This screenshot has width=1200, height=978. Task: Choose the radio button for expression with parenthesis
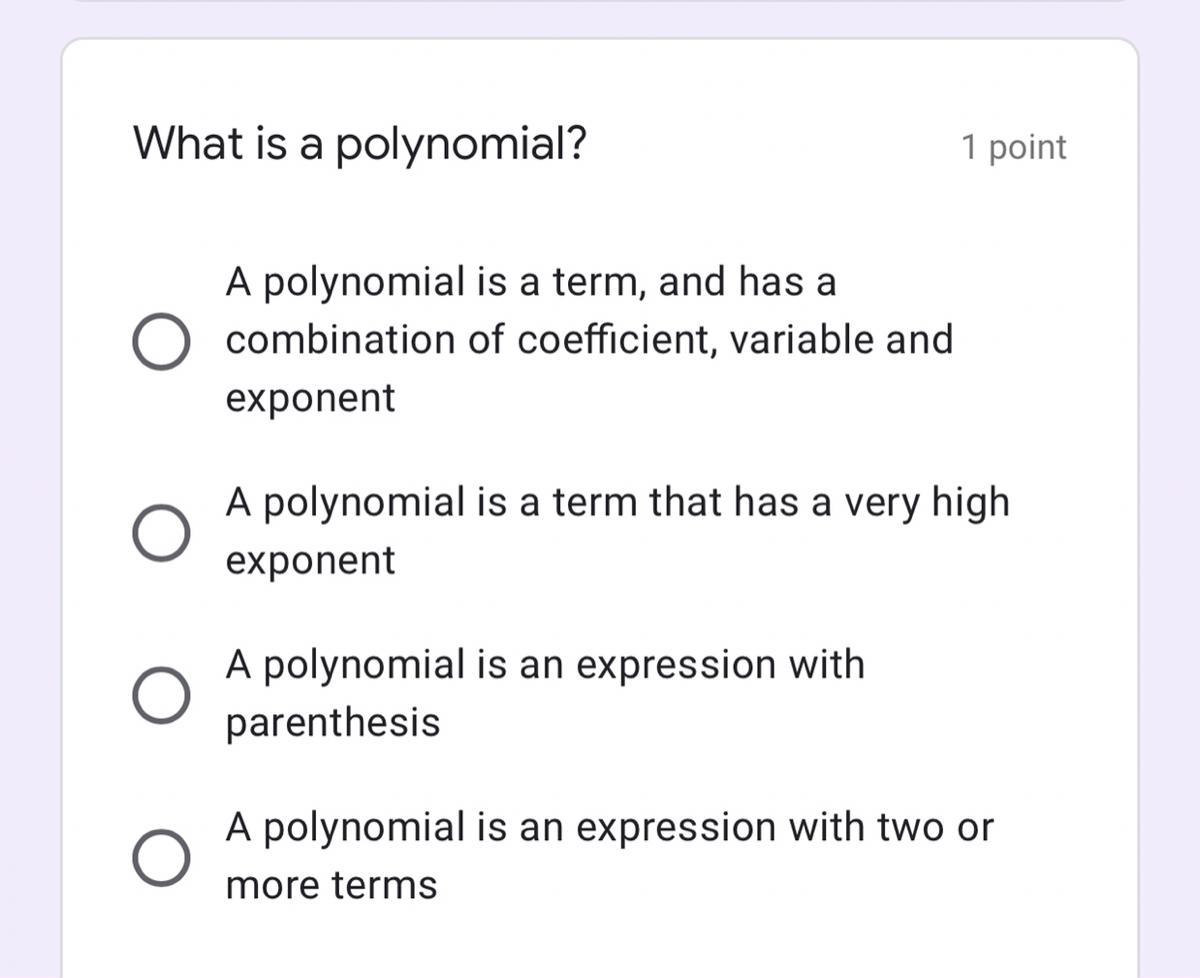[x=160, y=694]
